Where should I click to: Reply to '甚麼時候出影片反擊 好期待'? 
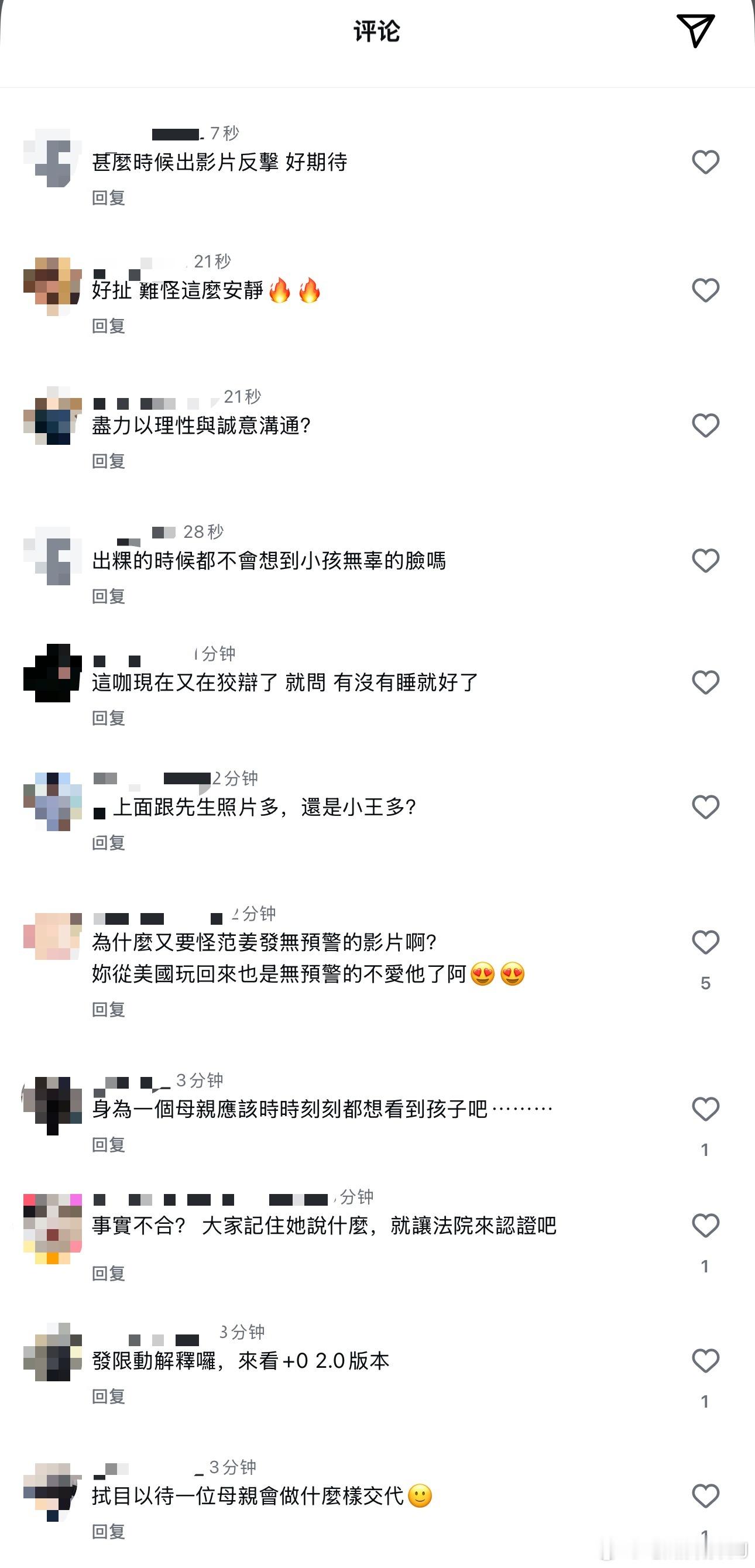[108, 198]
